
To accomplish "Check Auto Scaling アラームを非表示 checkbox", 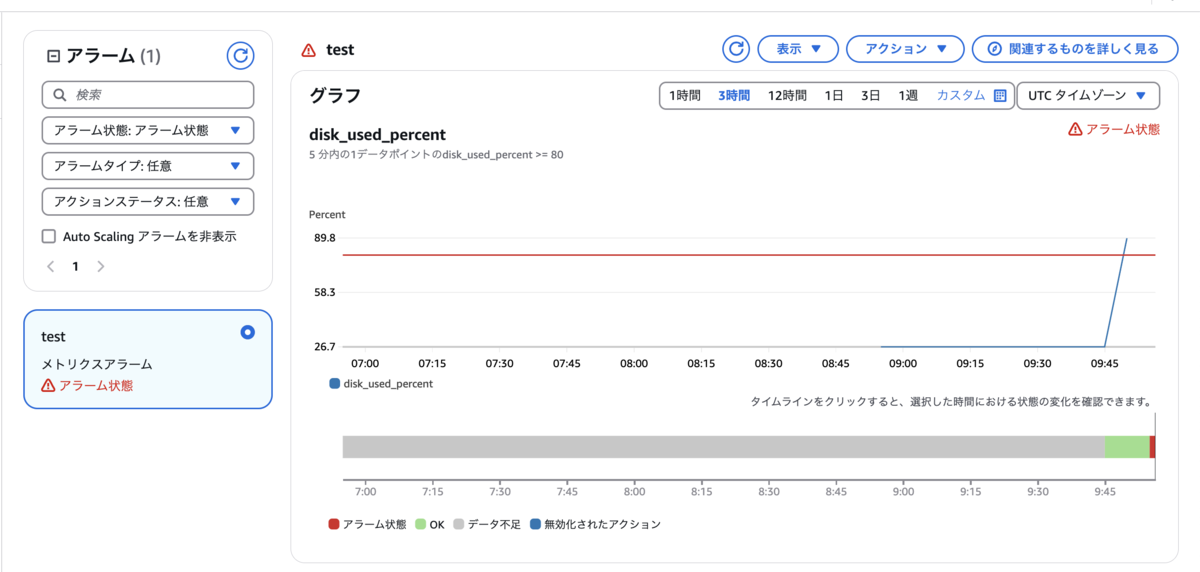I will pos(48,237).
